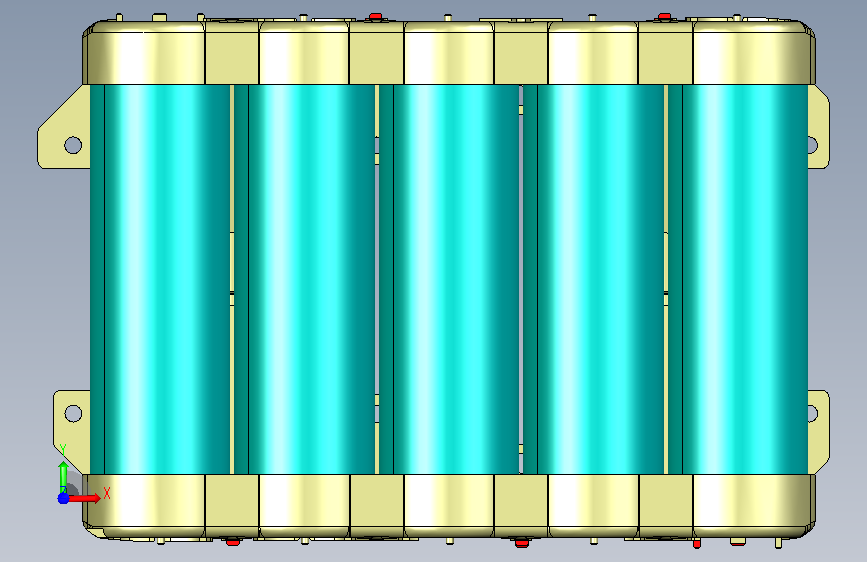Pick the hole in the upper-left mounting tab

click(73, 145)
